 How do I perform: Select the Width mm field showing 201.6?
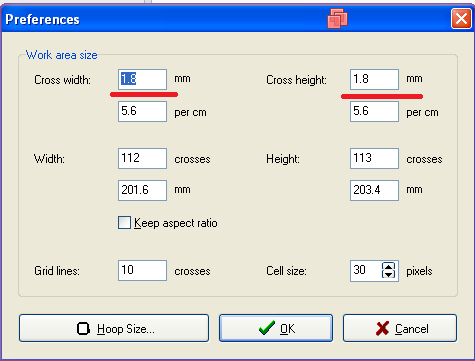point(142,190)
